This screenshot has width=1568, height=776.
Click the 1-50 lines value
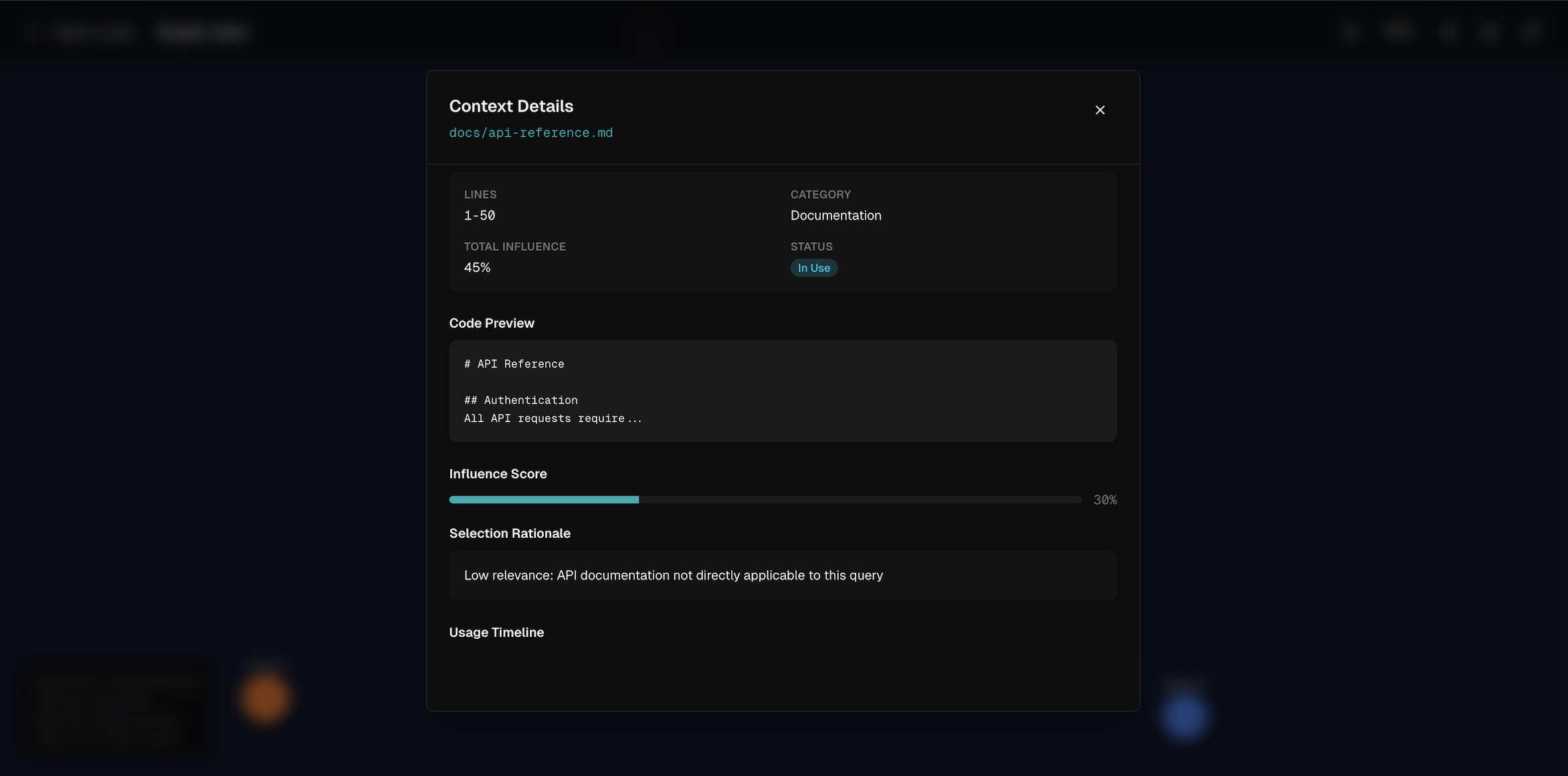tap(480, 215)
